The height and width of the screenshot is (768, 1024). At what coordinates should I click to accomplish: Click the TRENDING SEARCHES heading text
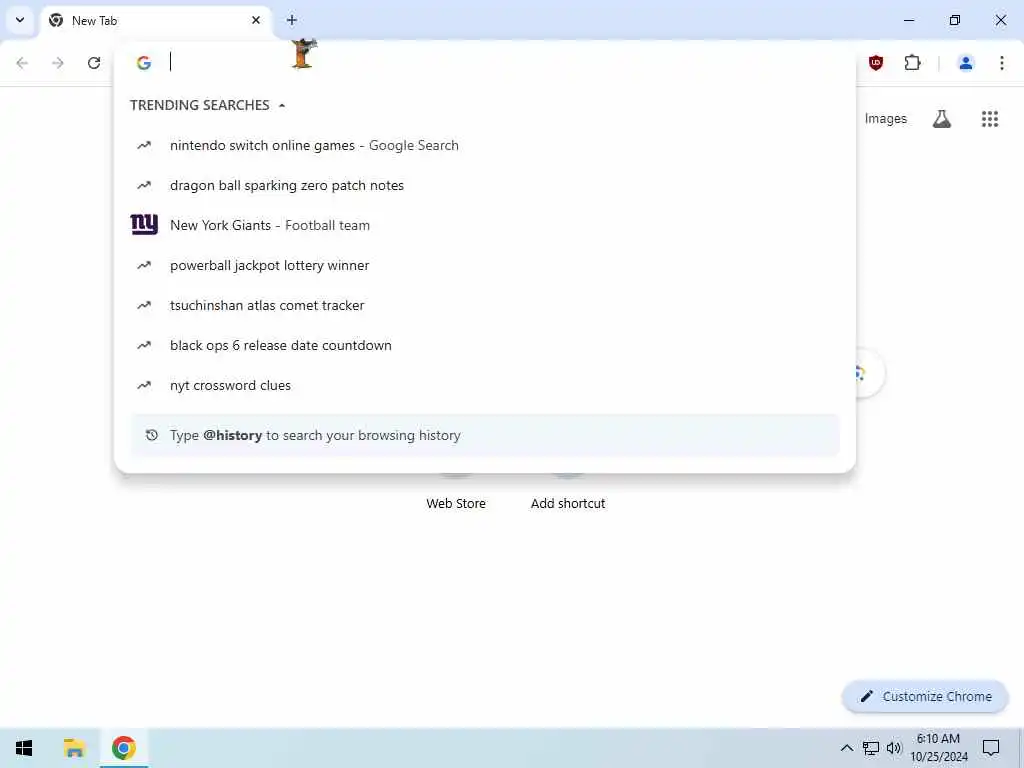(199, 105)
